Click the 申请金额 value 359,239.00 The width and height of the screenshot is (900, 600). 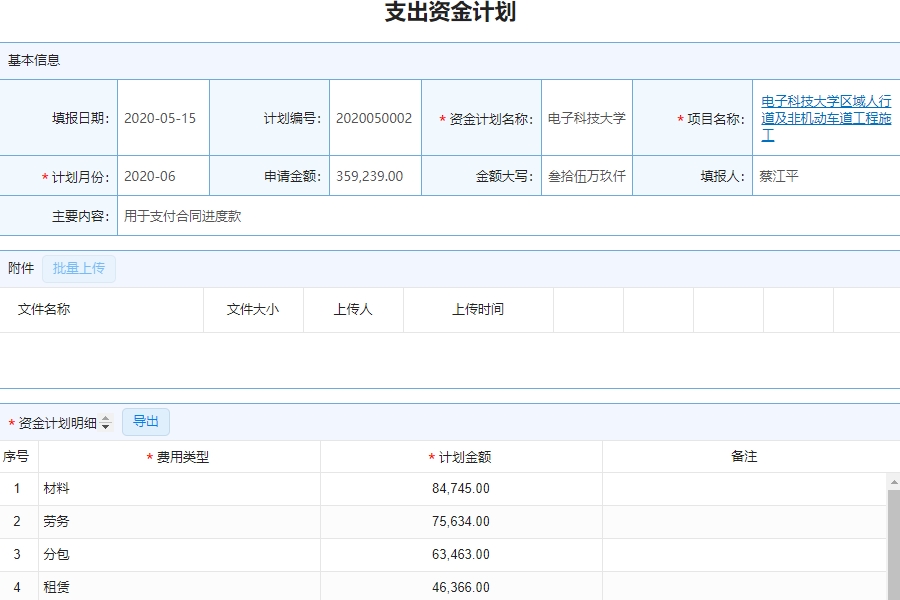point(370,176)
